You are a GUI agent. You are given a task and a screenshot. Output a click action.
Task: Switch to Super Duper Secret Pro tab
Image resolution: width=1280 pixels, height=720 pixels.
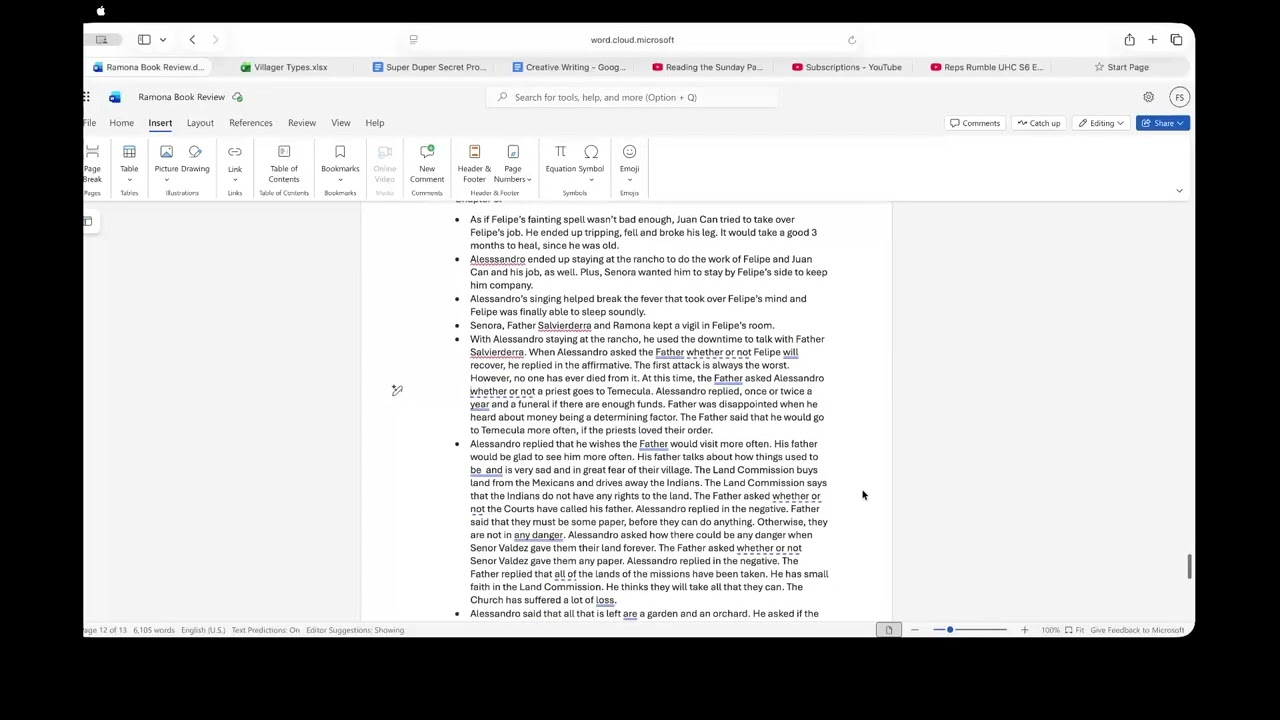(x=428, y=67)
